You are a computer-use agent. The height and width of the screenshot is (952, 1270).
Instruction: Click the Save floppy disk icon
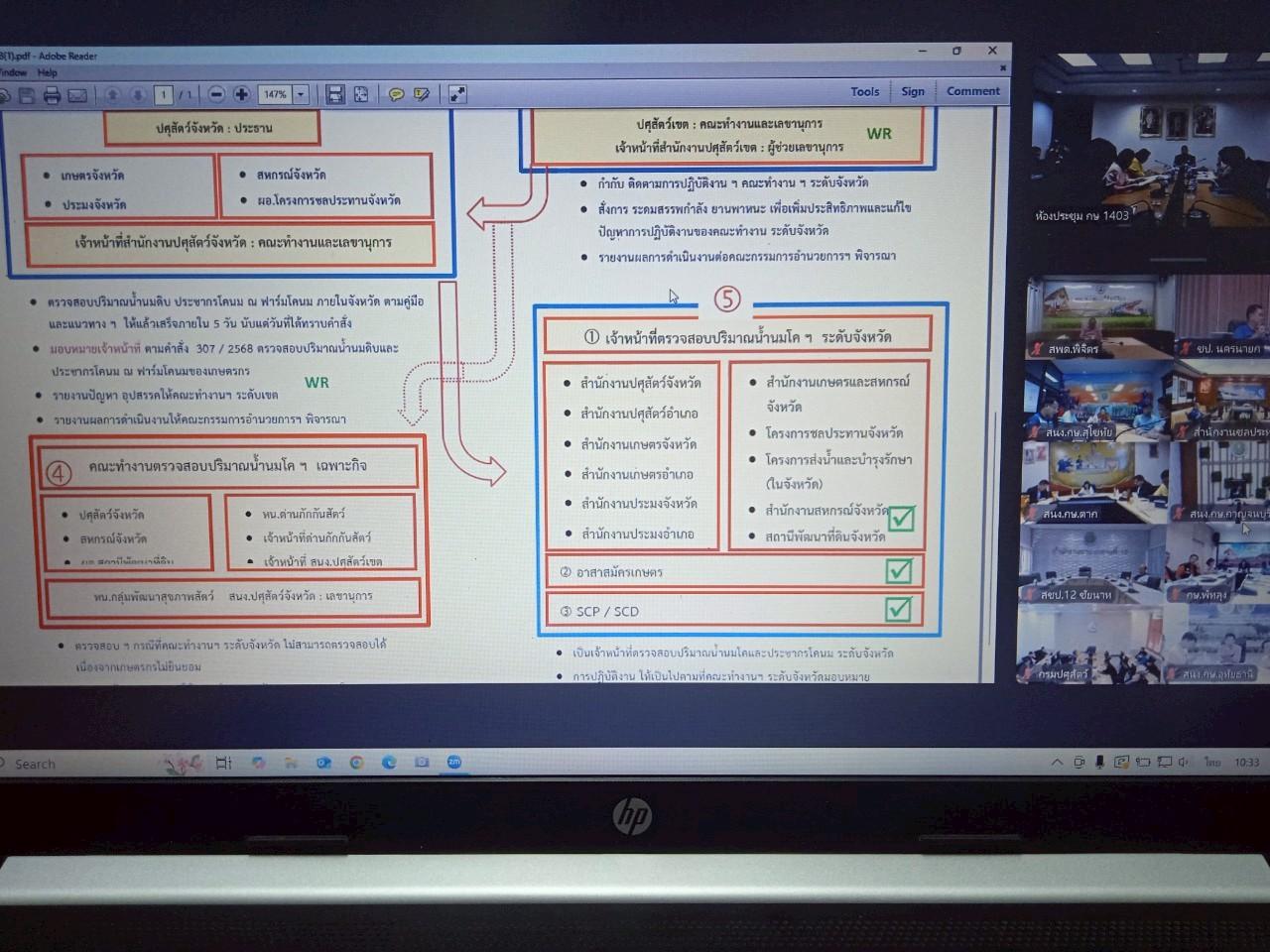[26, 95]
